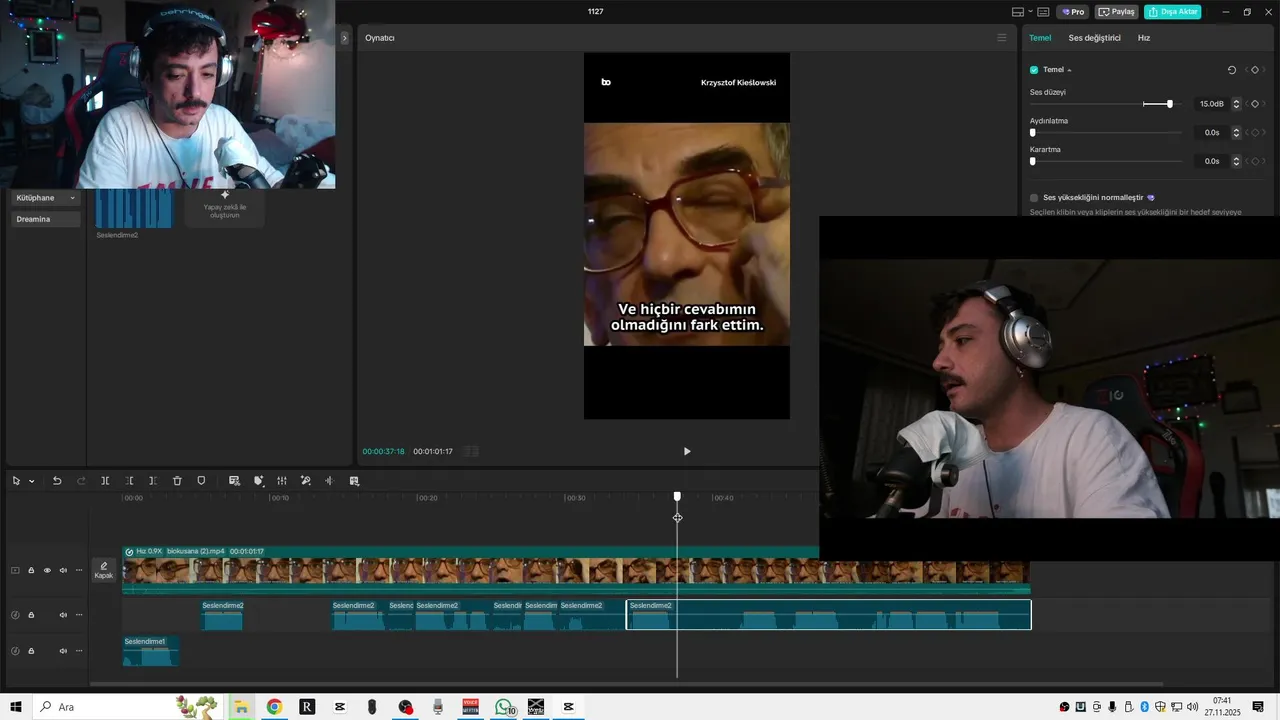Step the Aydınlatma value with the spinner
This screenshot has width=1280, height=720.
coord(1236,132)
